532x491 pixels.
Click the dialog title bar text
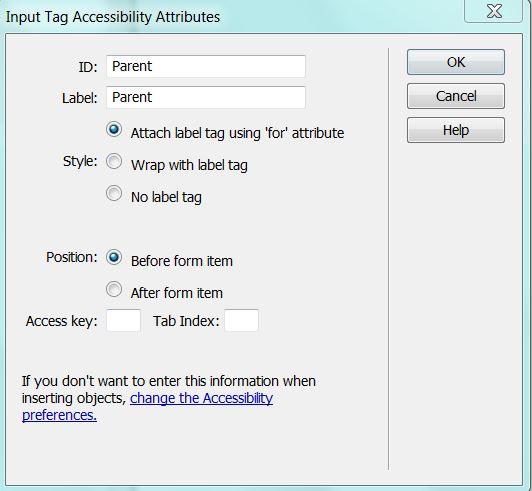pos(113,17)
